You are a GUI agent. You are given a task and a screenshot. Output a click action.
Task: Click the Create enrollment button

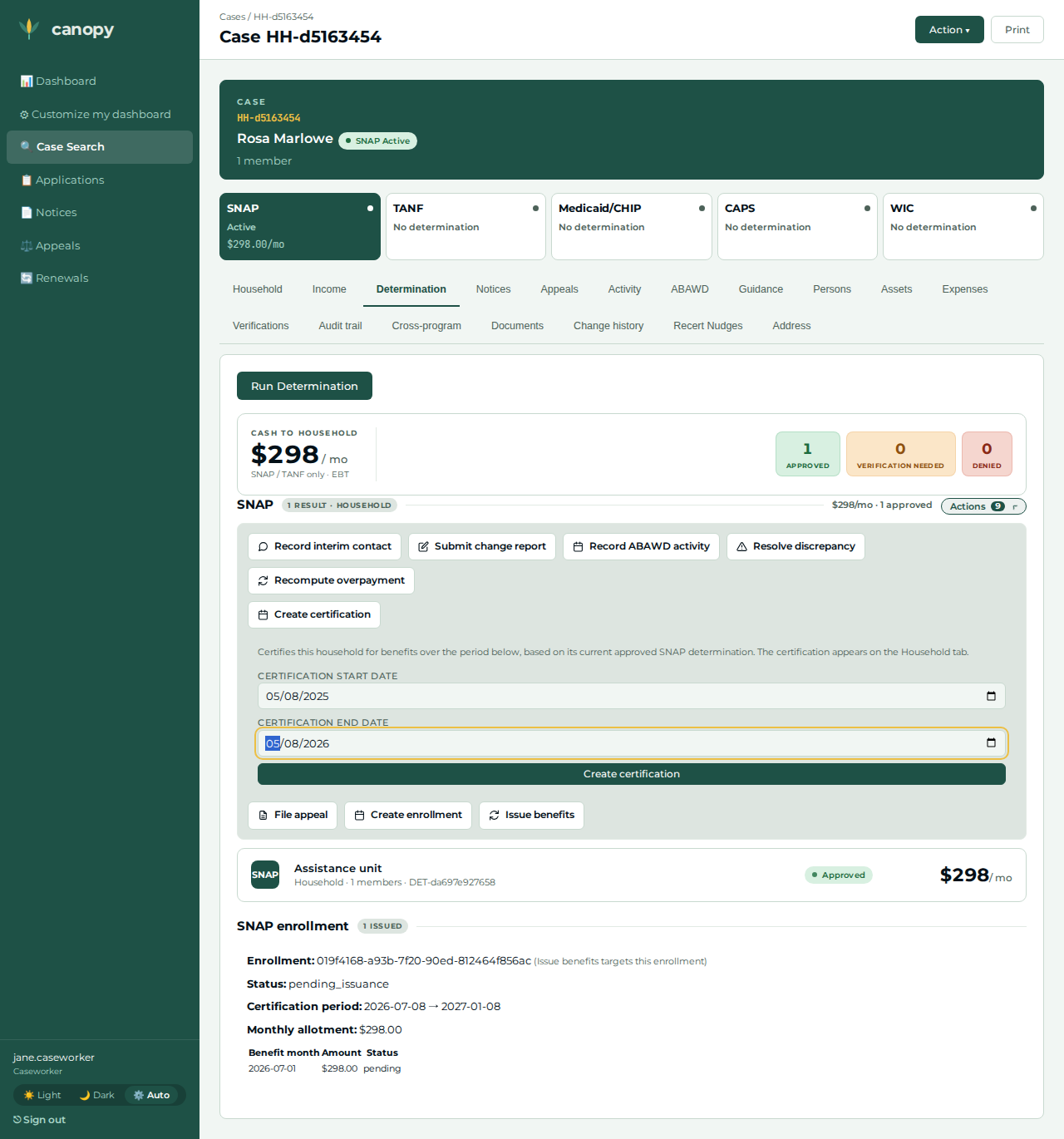point(408,815)
